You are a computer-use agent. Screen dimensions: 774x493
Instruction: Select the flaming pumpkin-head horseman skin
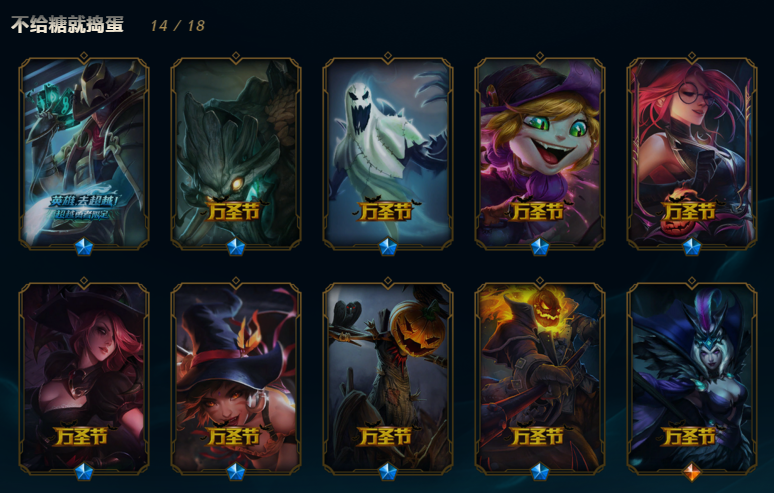click(540, 377)
